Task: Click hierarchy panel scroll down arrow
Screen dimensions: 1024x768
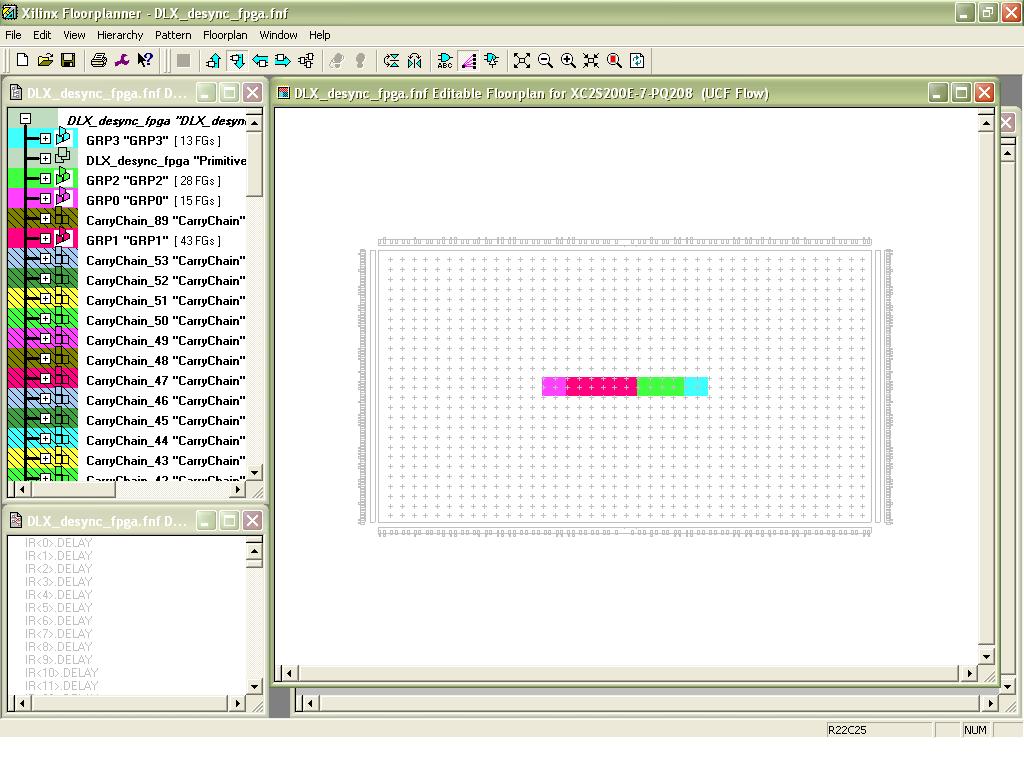Action: point(255,472)
